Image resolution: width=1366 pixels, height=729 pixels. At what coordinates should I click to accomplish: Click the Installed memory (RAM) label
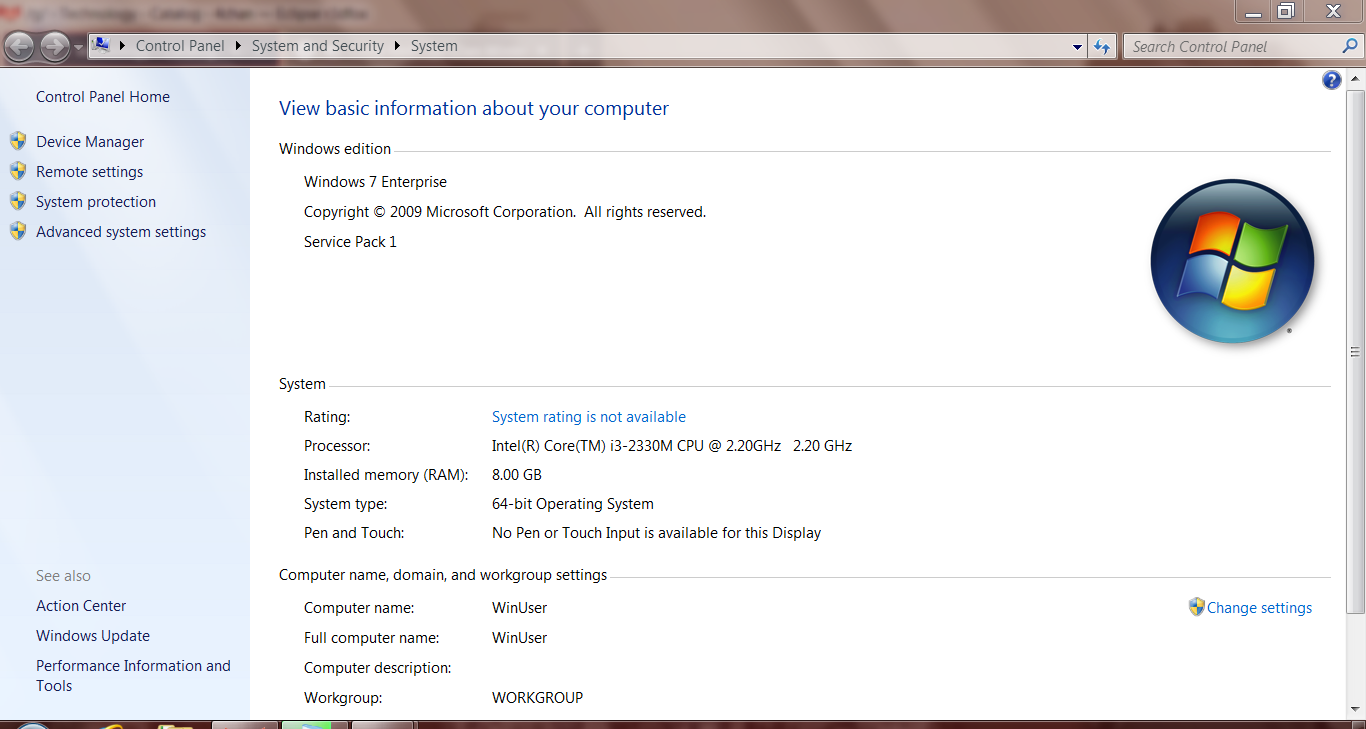386,475
